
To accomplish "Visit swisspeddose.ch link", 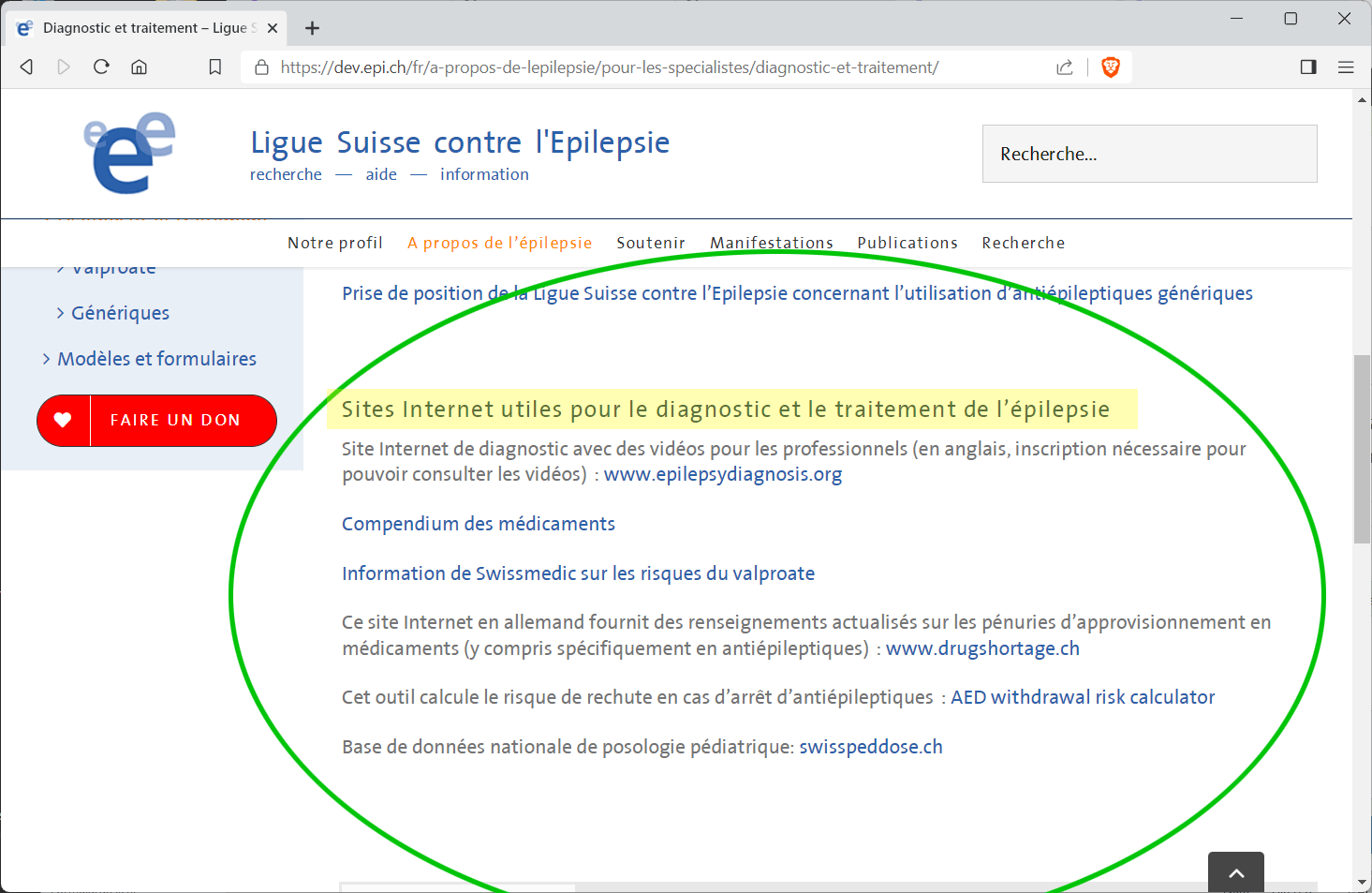I will coord(871,747).
